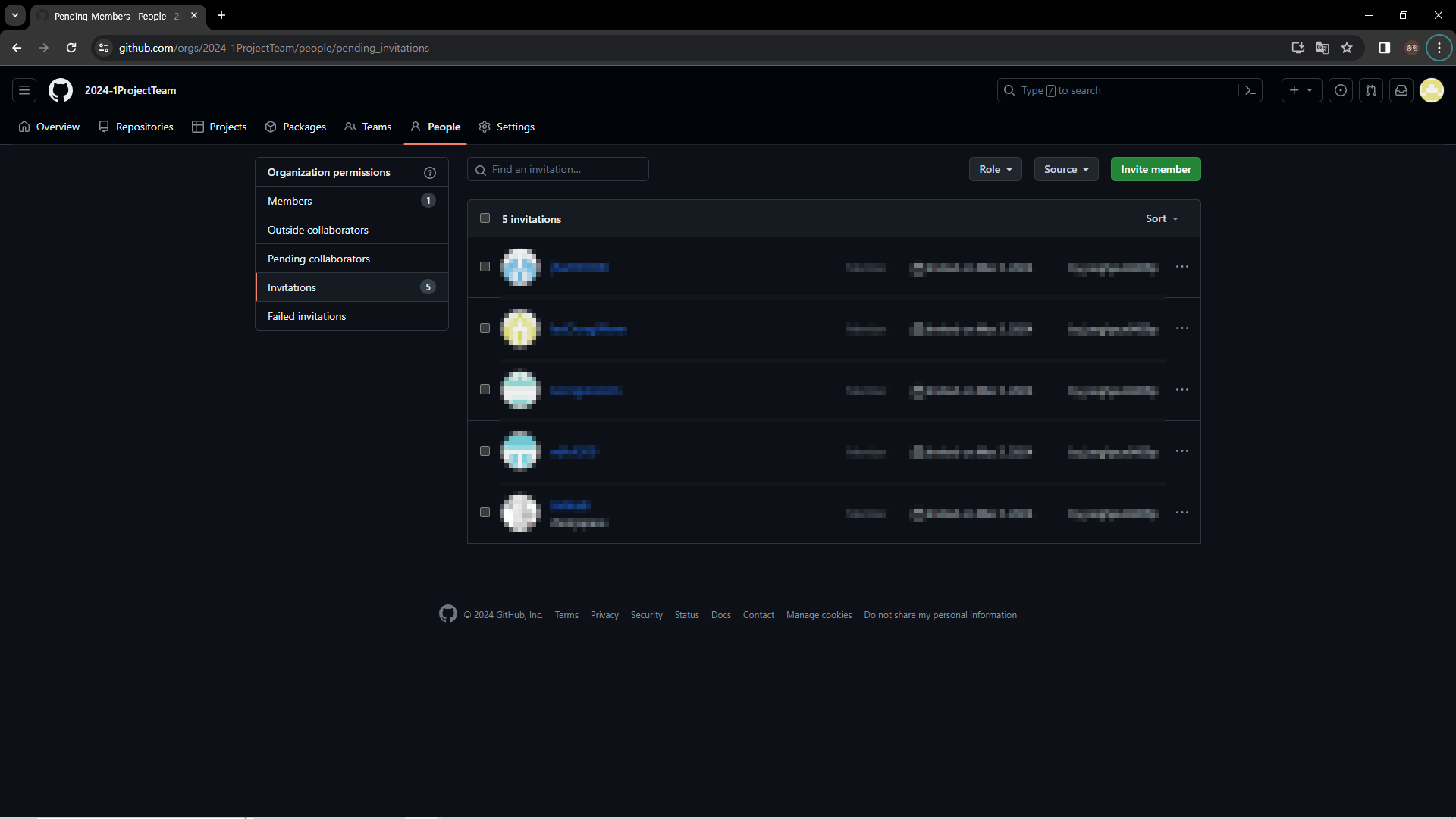The width and height of the screenshot is (1456, 819).
Task: Check the first invitation's checkbox
Action: pos(485,267)
